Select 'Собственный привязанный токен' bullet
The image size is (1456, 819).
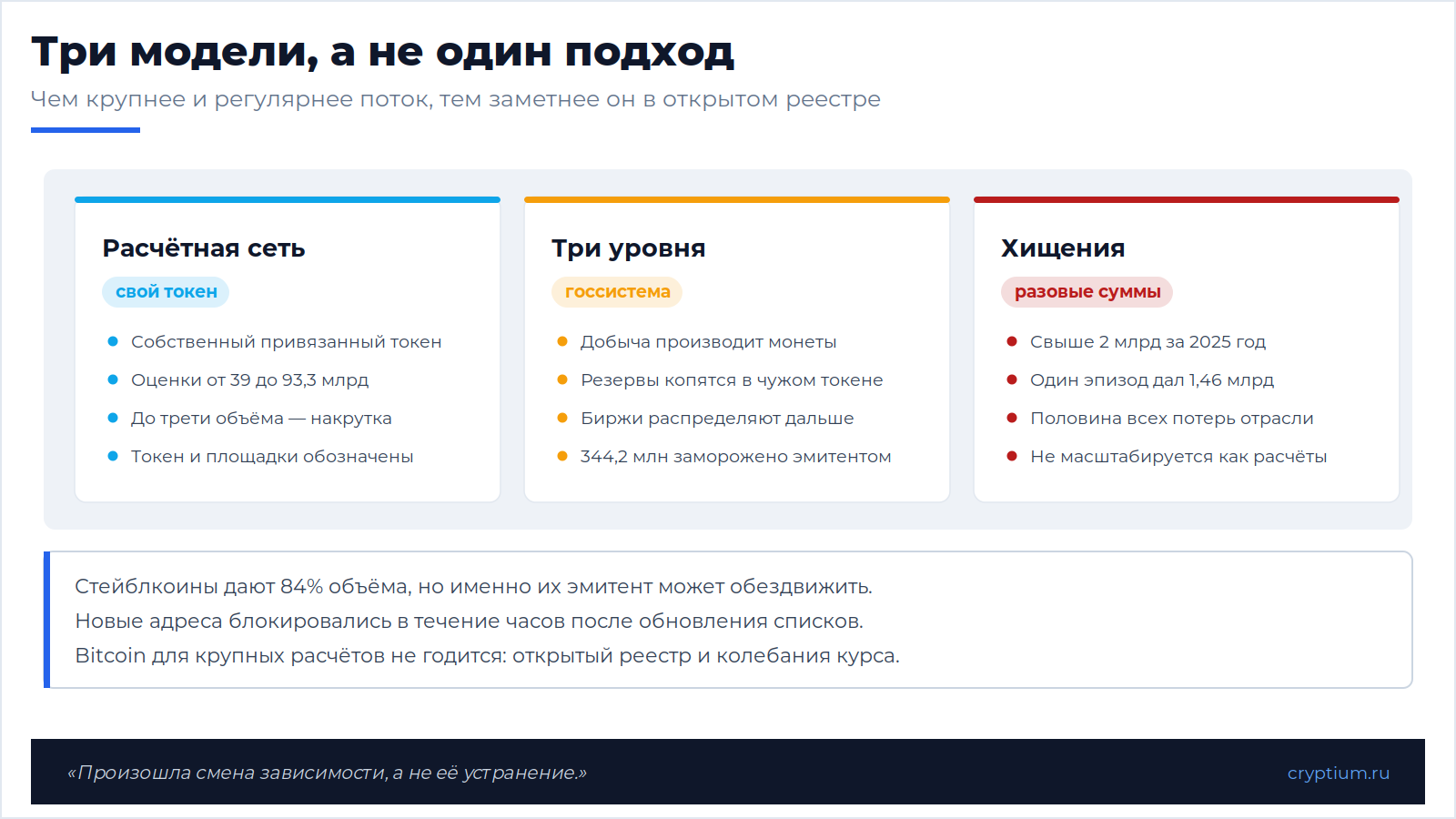[x=286, y=342]
